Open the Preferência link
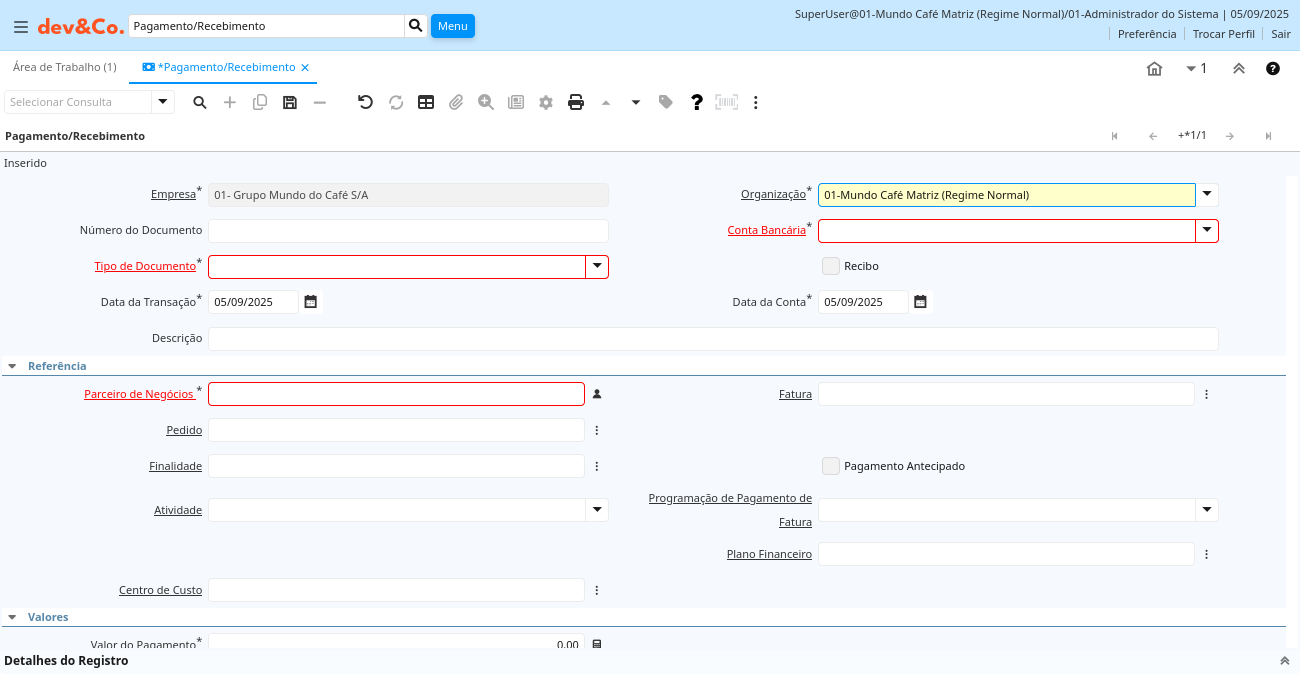The height and width of the screenshot is (674, 1300). click(1146, 34)
